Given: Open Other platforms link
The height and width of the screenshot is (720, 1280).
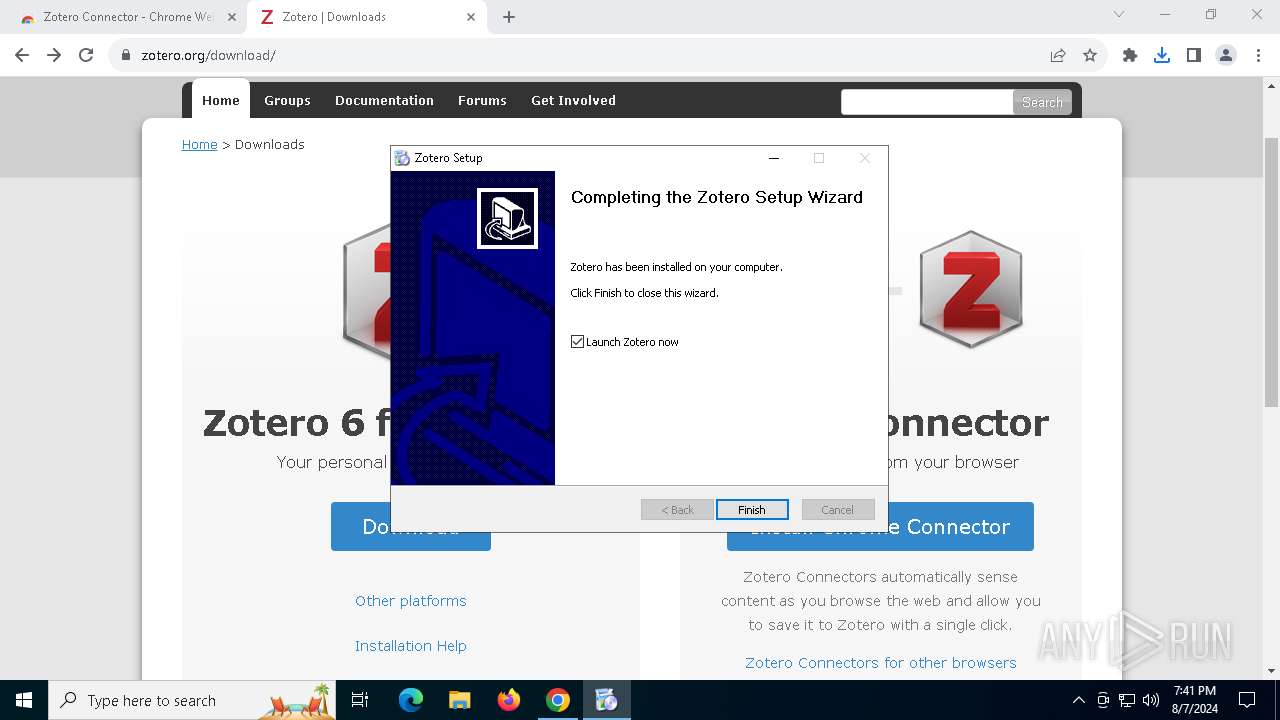Looking at the screenshot, I should pos(411,601).
